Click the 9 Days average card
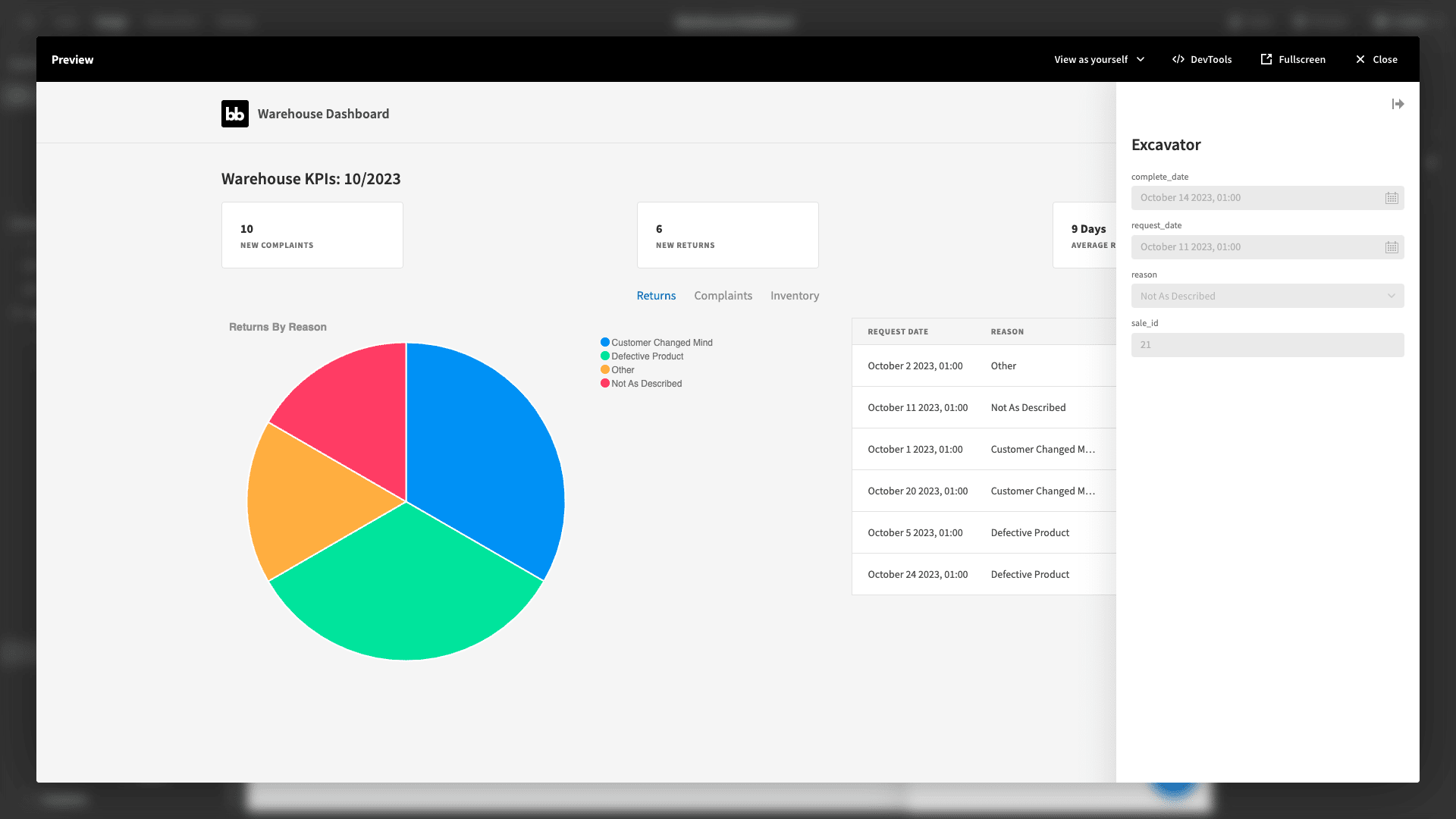 [1084, 235]
